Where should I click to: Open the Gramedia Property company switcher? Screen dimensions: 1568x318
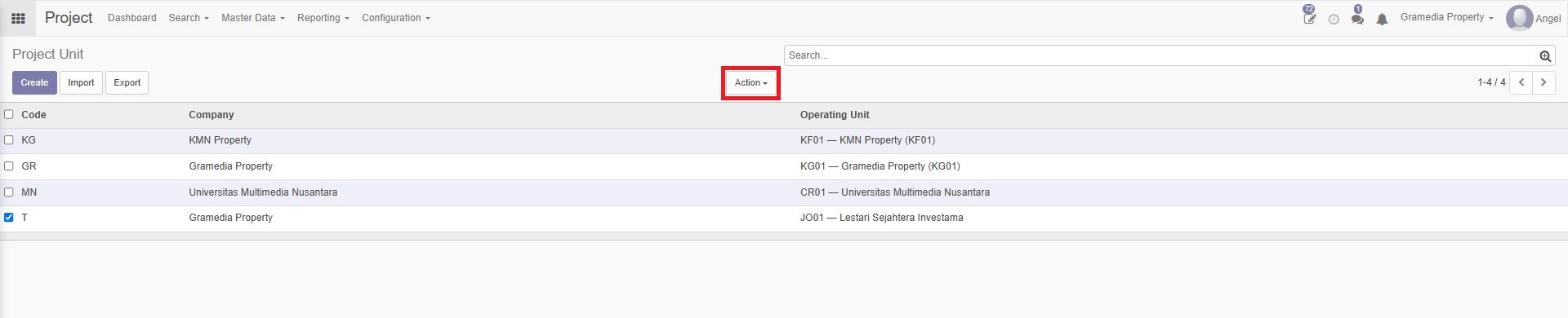pos(1446,17)
